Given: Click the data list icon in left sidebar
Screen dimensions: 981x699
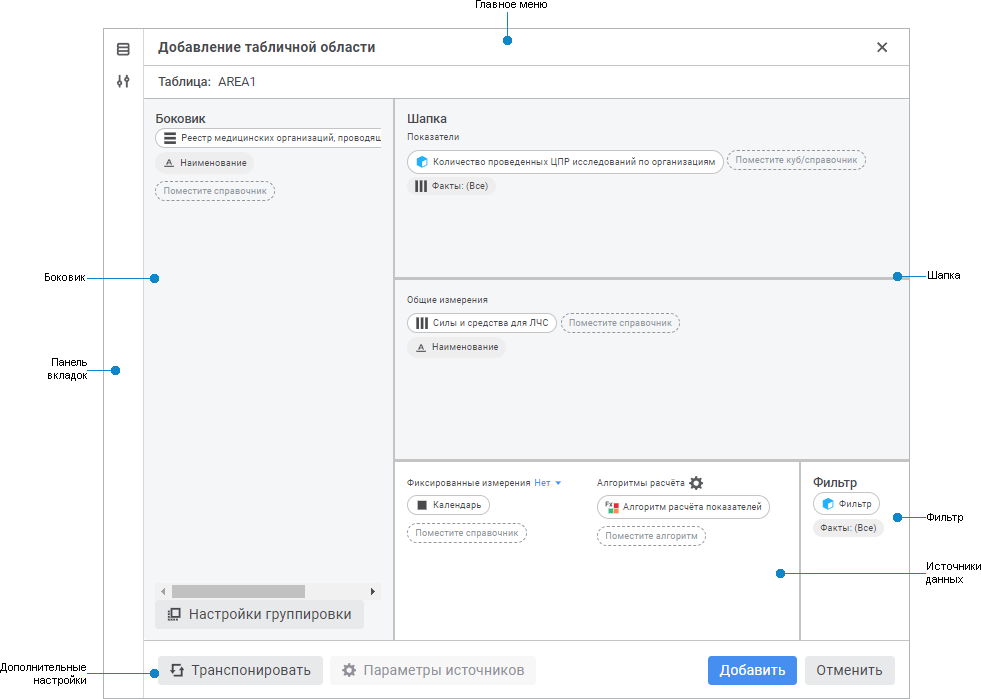Looking at the screenshot, I should tap(123, 49).
